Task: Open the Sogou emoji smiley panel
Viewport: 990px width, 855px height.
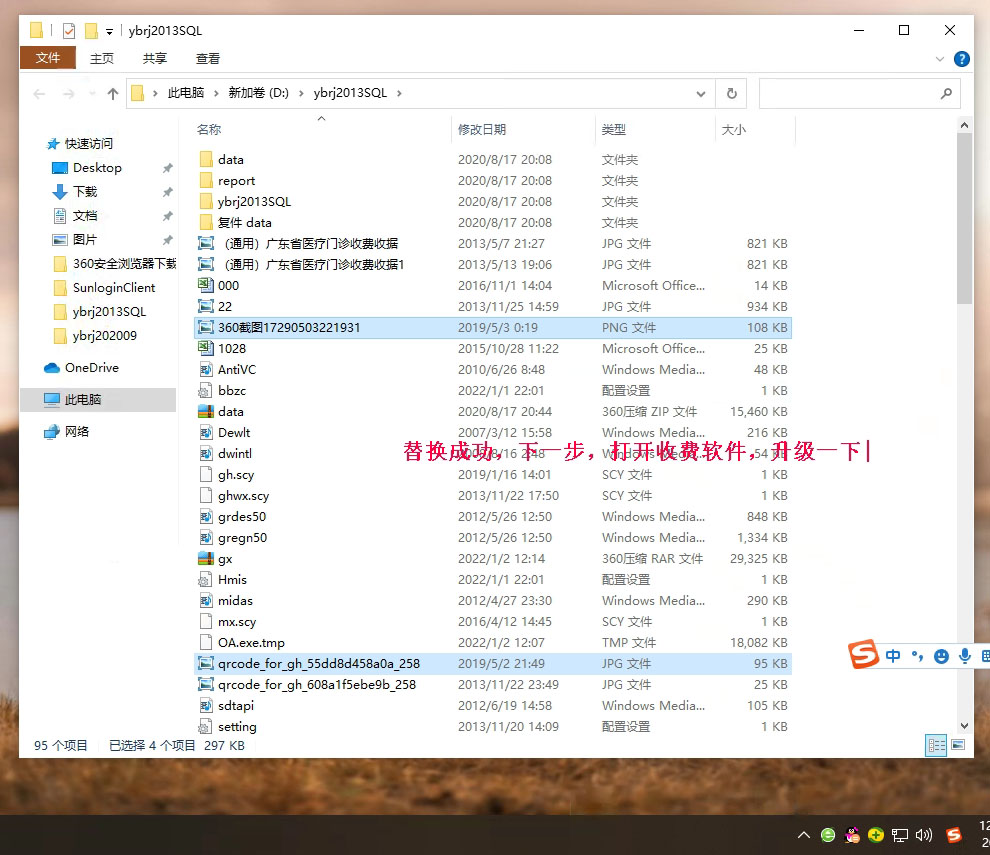Action: 941,656
